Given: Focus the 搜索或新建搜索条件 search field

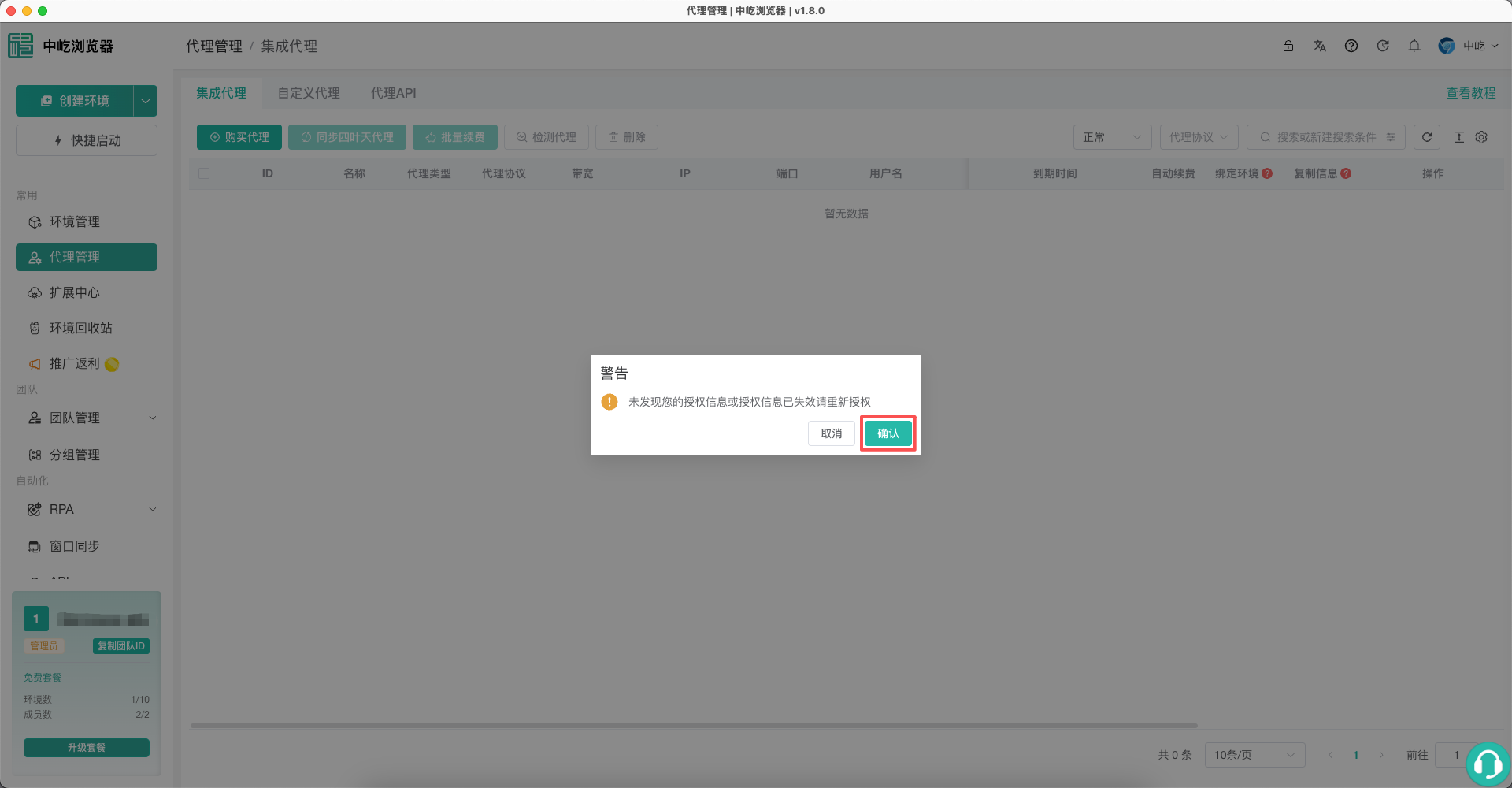Looking at the screenshot, I should point(1326,137).
